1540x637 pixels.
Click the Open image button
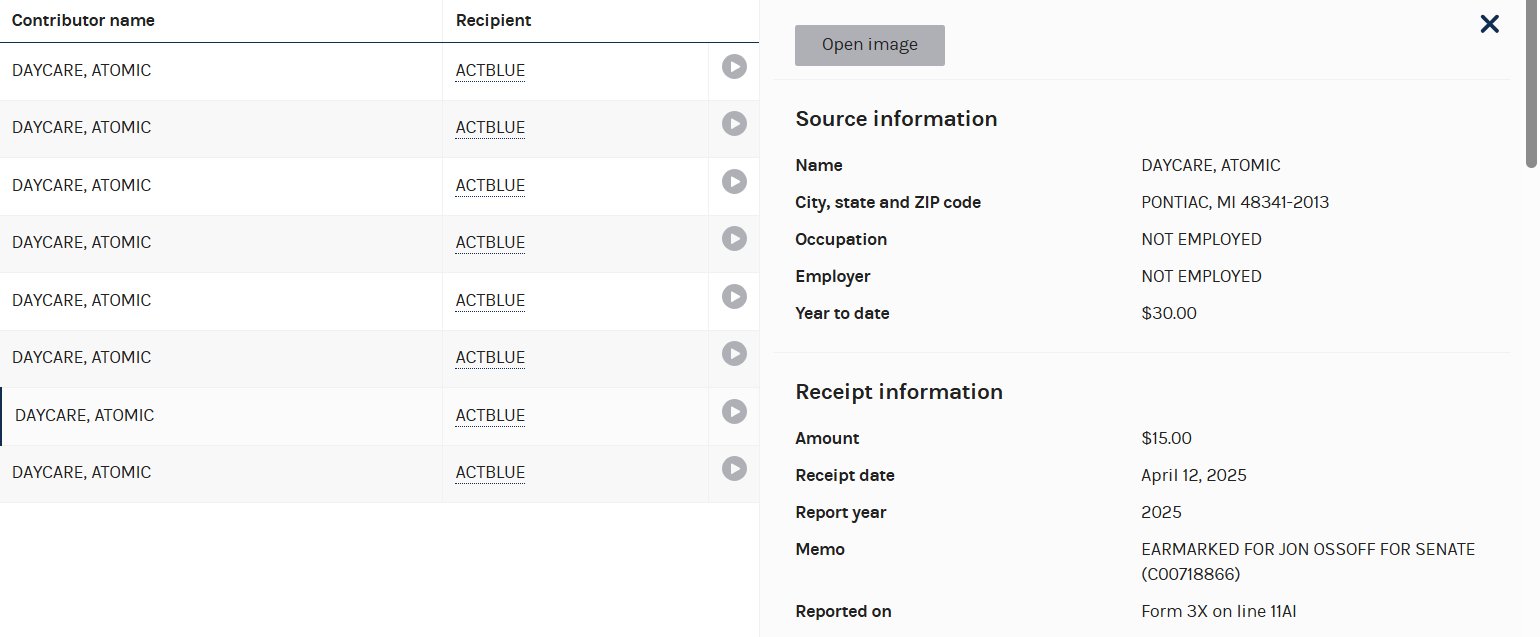869,45
